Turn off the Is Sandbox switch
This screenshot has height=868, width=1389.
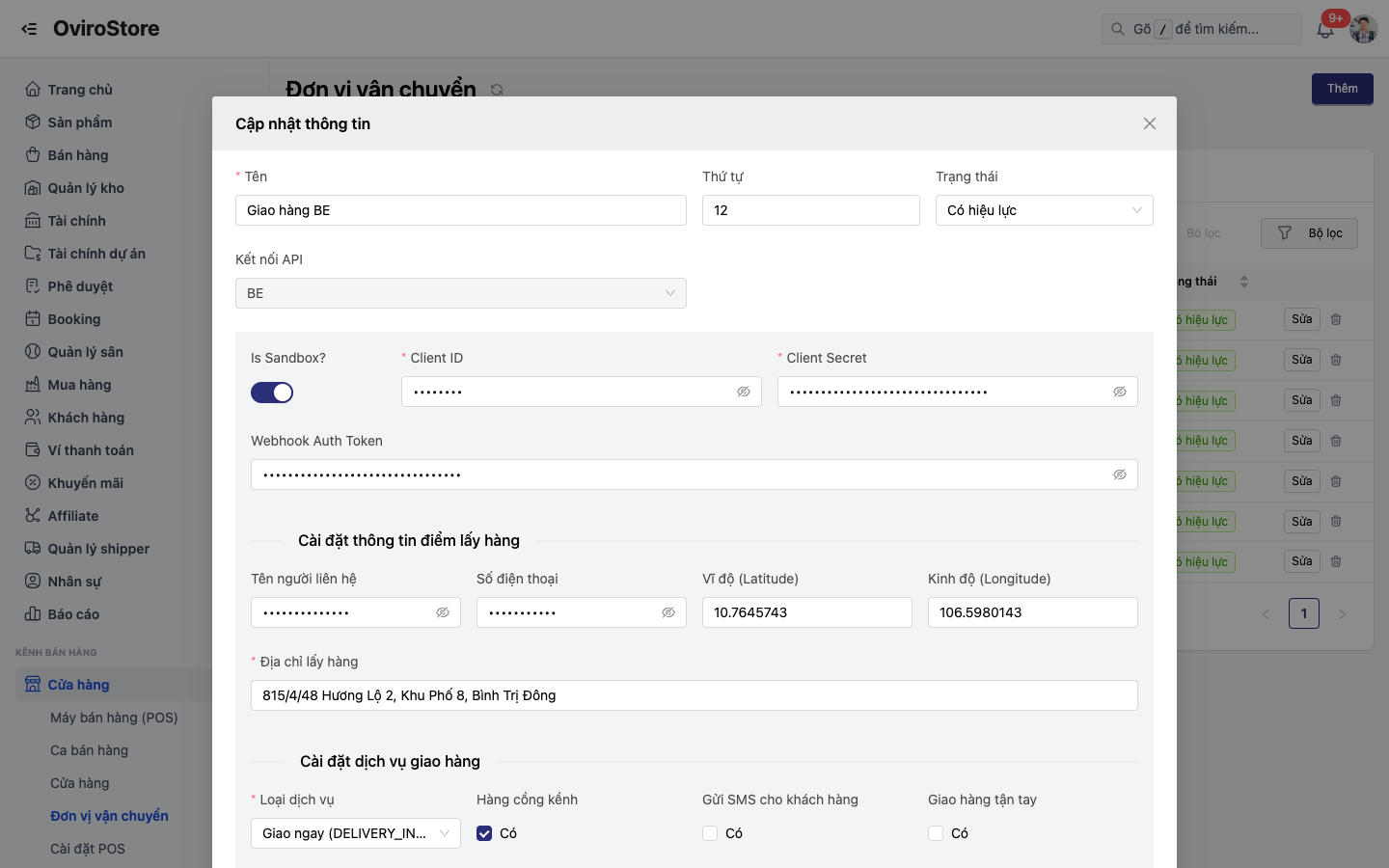click(272, 393)
